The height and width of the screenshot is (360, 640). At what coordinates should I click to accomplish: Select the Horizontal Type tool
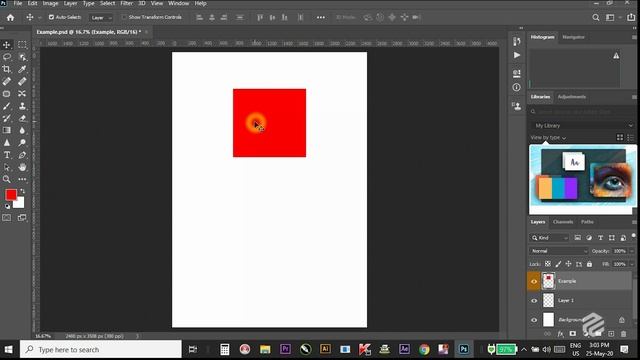point(7,155)
